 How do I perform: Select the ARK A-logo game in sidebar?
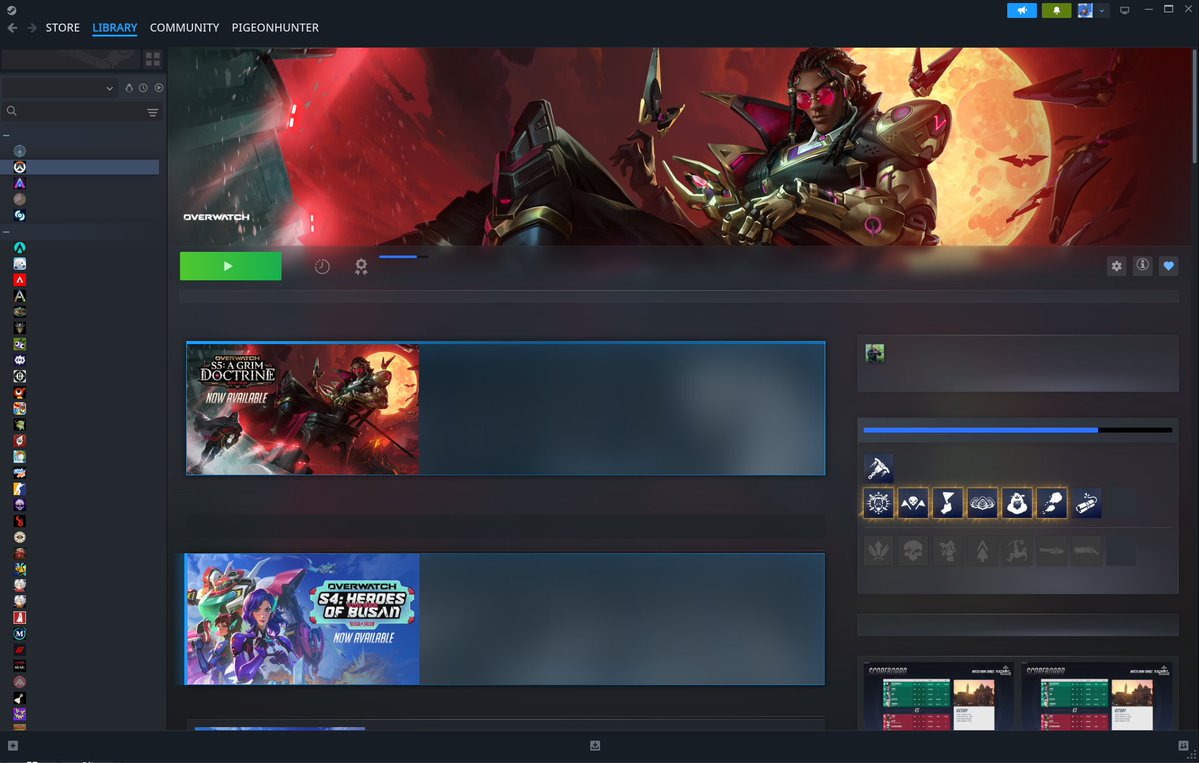coord(20,296)
